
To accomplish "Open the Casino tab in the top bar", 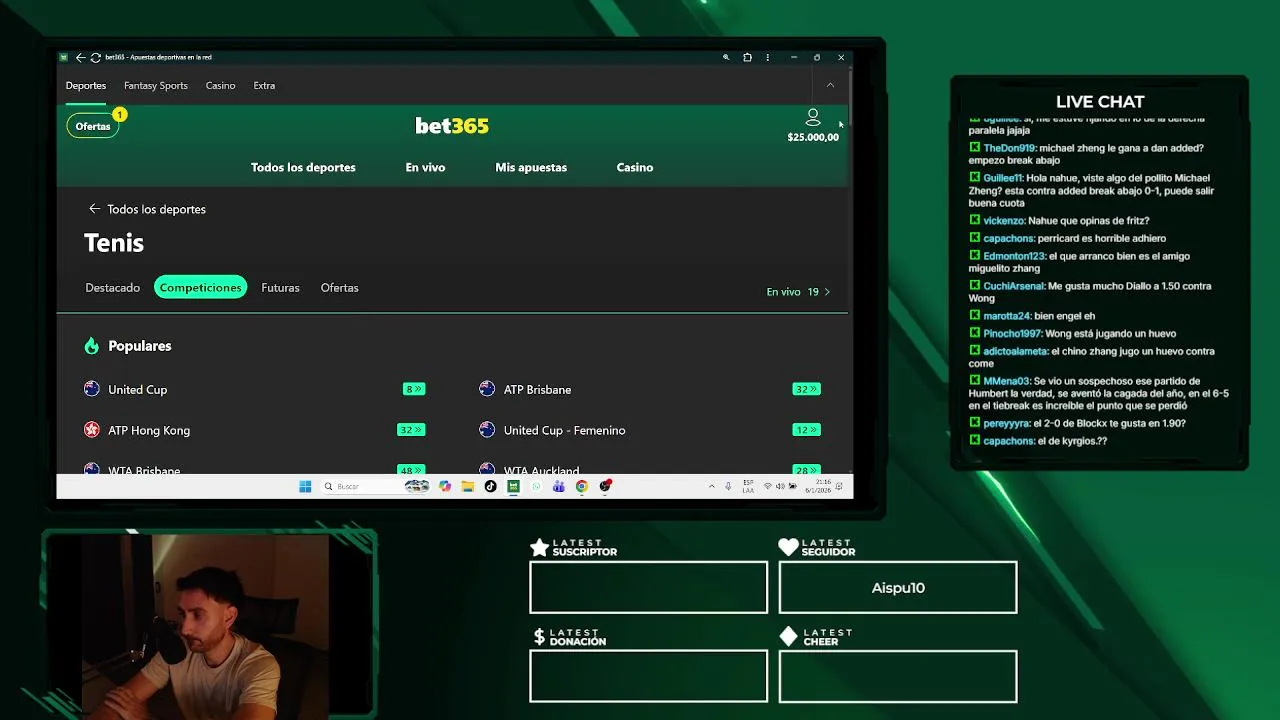I will (x=221, y=85).
